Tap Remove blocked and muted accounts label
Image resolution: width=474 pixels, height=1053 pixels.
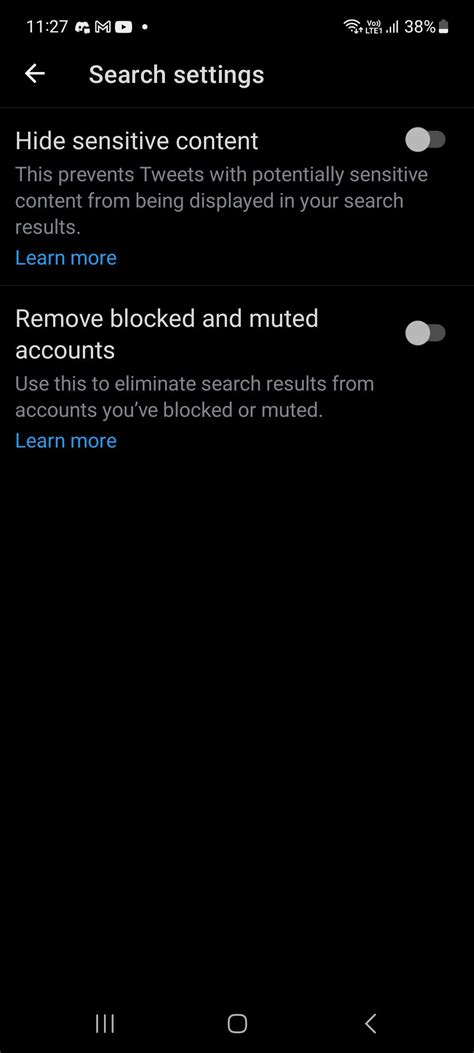click(167, 334)
